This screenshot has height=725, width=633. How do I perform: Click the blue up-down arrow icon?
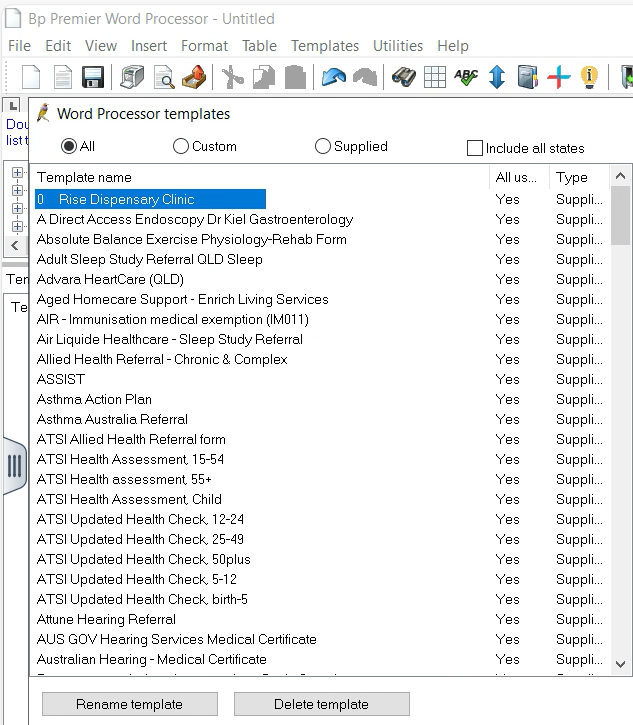[x=497, y=77]
